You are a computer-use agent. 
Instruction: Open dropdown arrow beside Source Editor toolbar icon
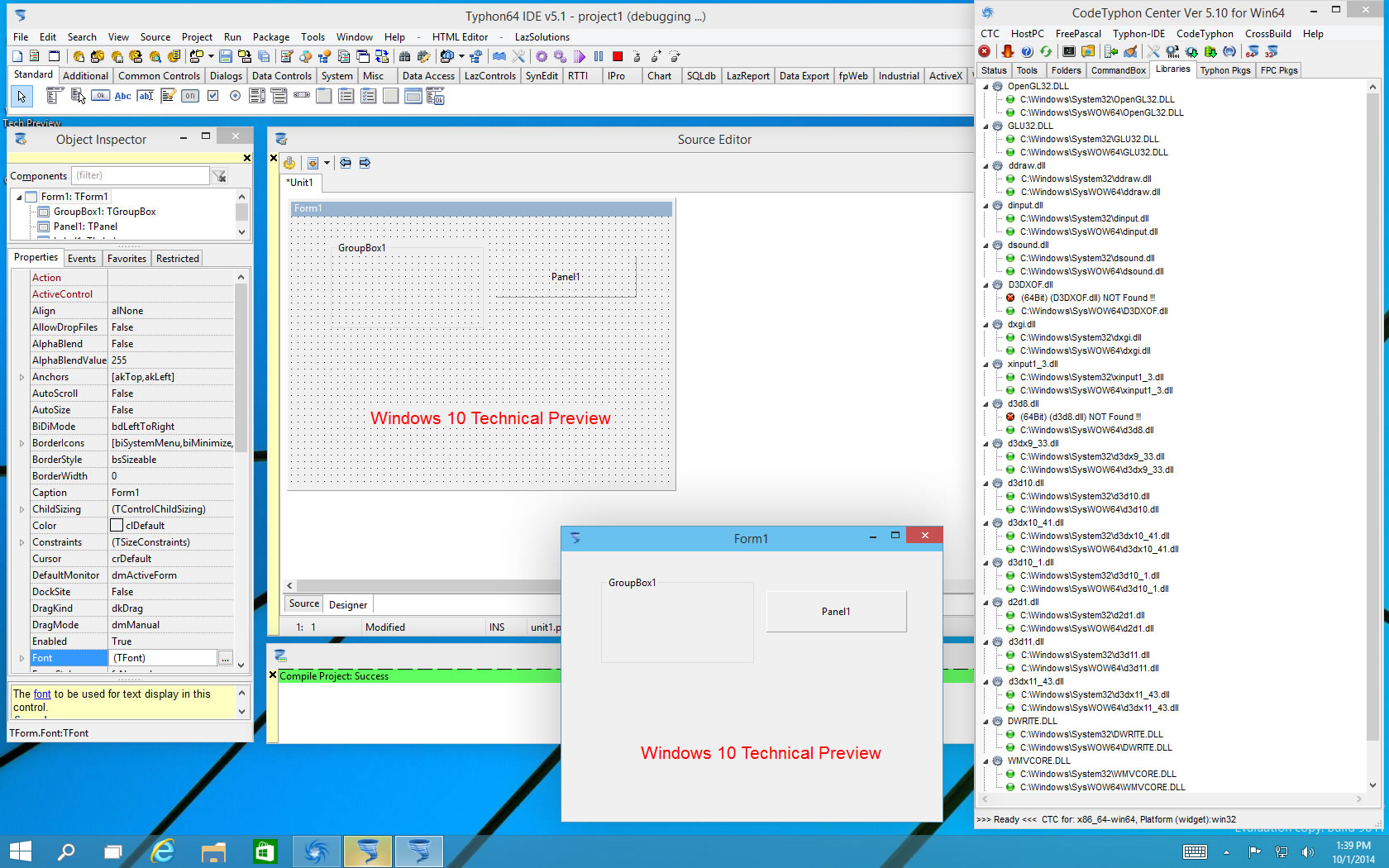coord(327,163)
